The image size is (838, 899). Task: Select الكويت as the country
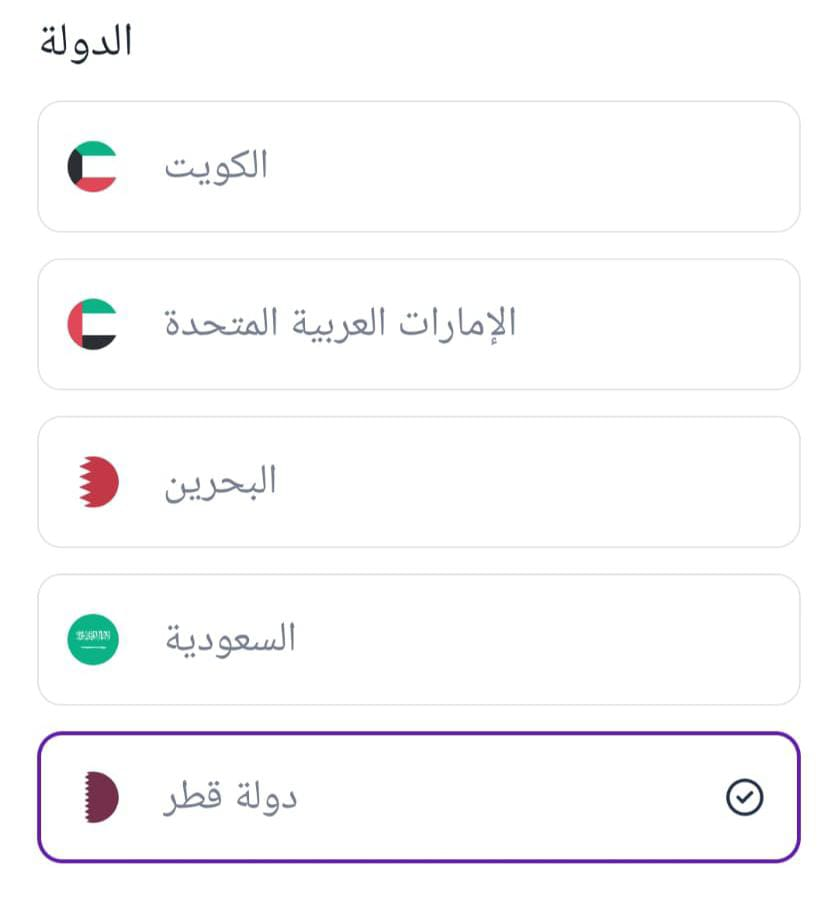[418, 166]
